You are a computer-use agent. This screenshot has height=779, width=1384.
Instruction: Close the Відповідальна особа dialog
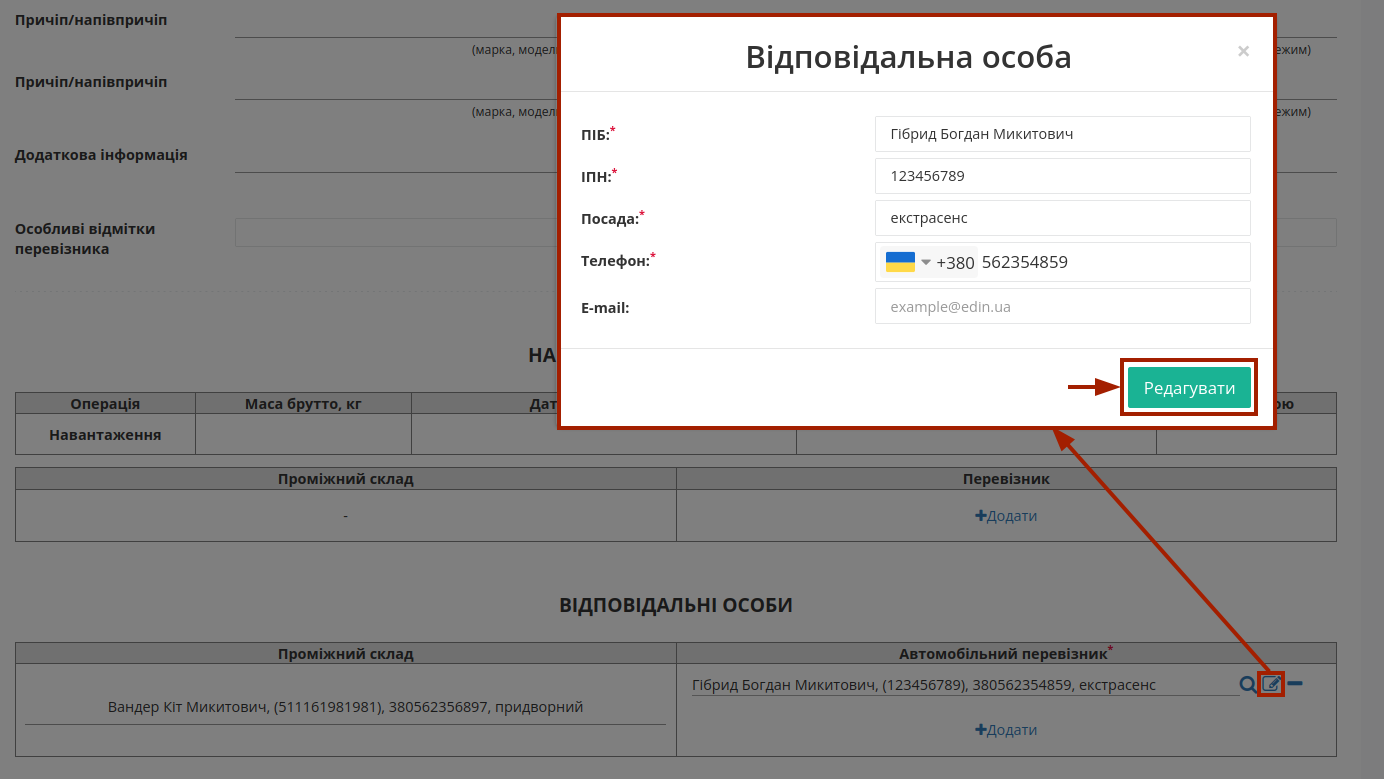point(1243,51)
